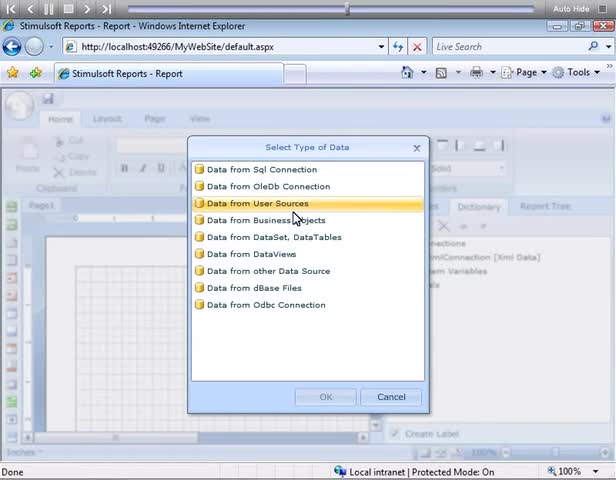Refresh the page in Internet Explorer

pos(398,47)
